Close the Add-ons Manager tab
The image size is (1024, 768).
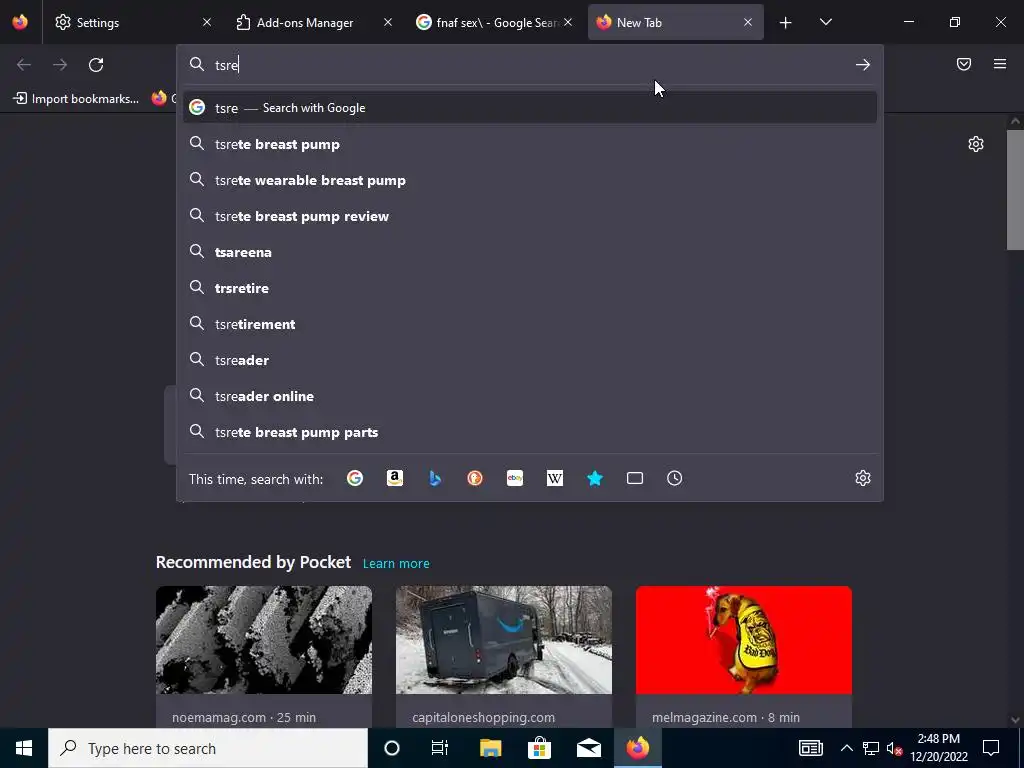[388, 22]
